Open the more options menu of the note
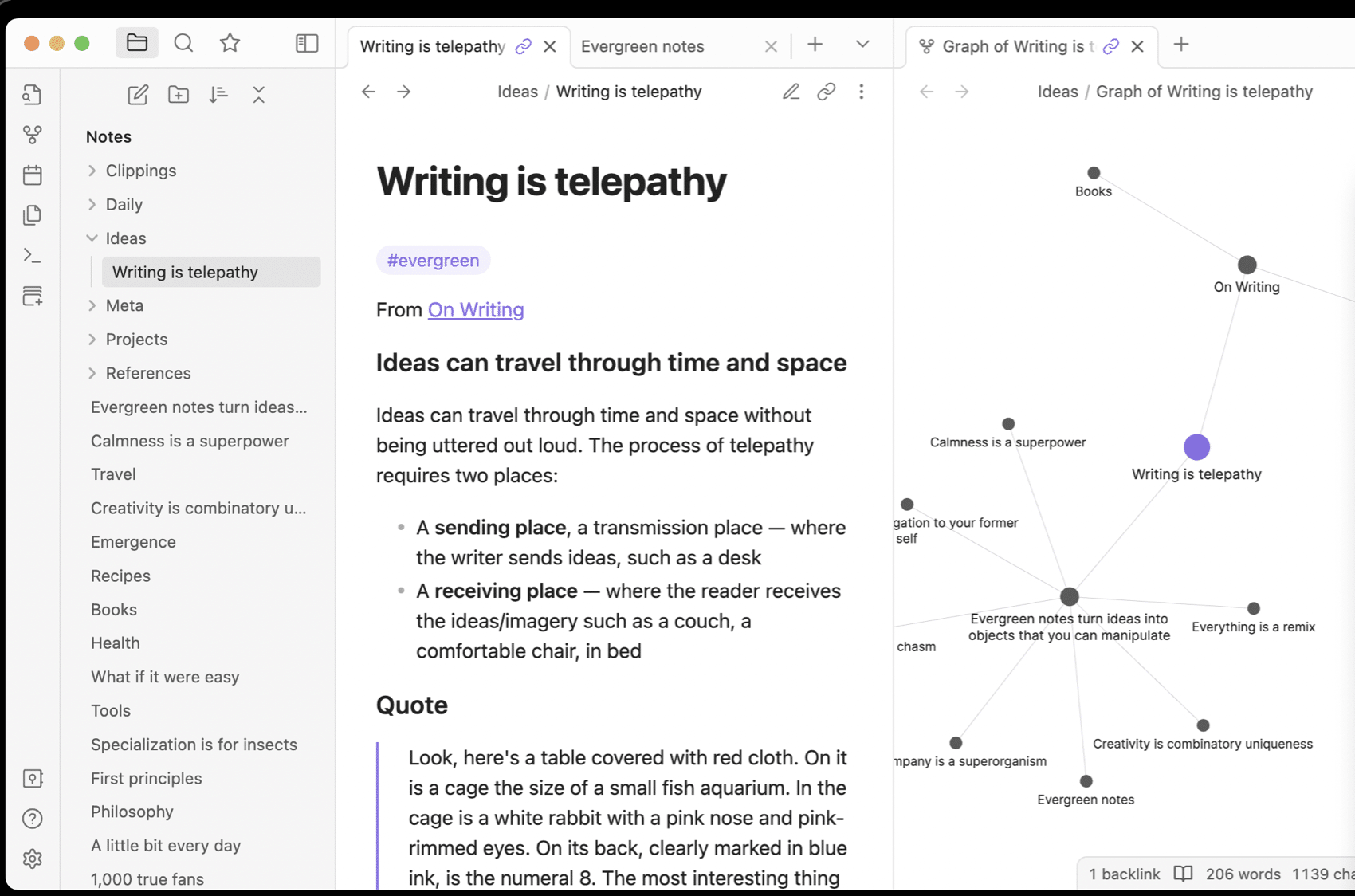 pos(861,92)
